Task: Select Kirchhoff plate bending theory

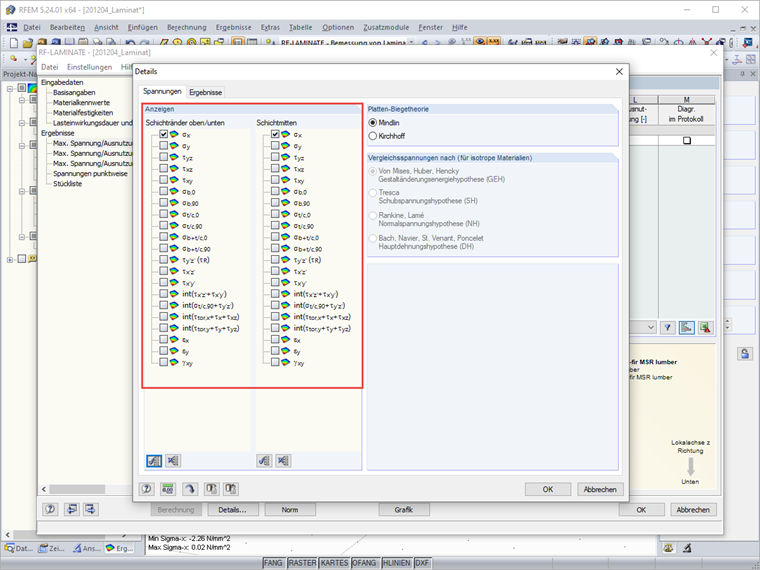Action: [x=373, y=136]
